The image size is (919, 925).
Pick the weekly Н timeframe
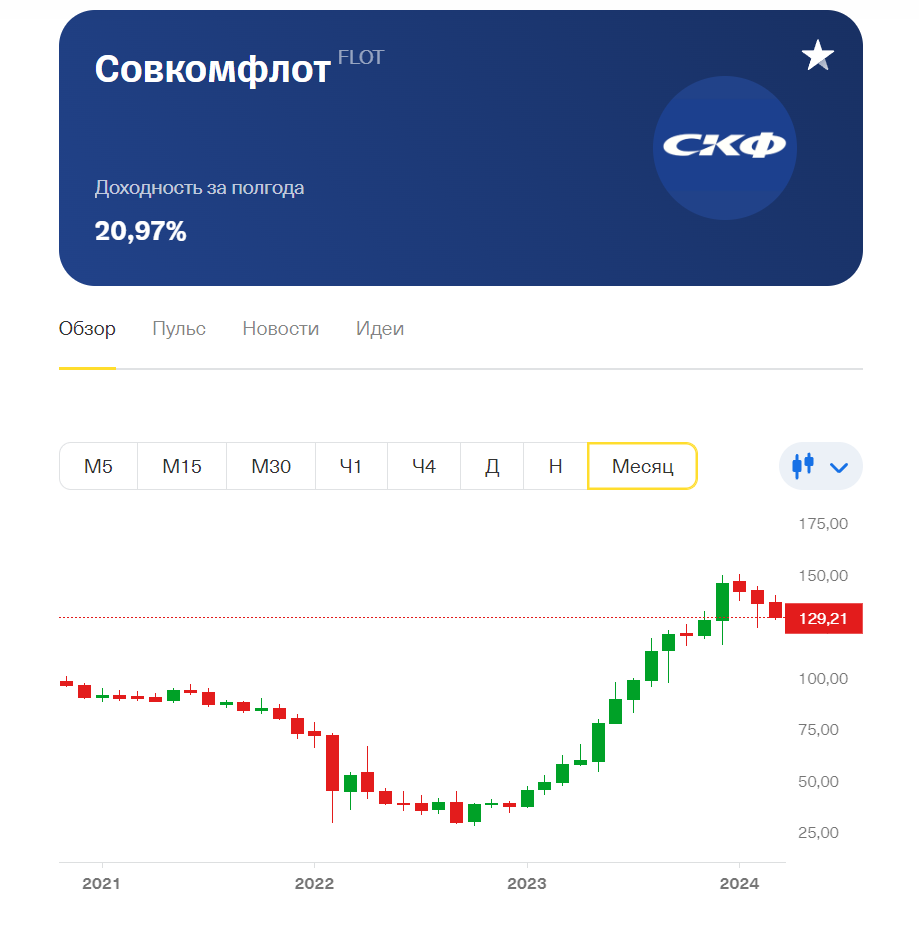555,466
